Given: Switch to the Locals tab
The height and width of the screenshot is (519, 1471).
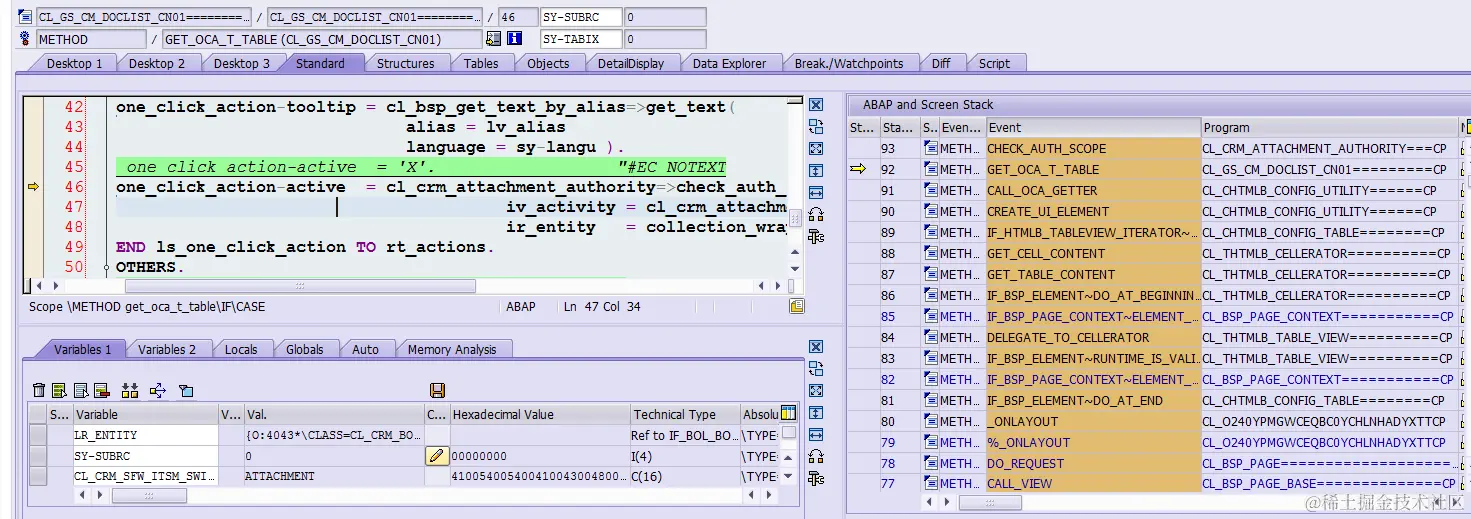Looking at the screenshot, I should [x=240, y=349].
